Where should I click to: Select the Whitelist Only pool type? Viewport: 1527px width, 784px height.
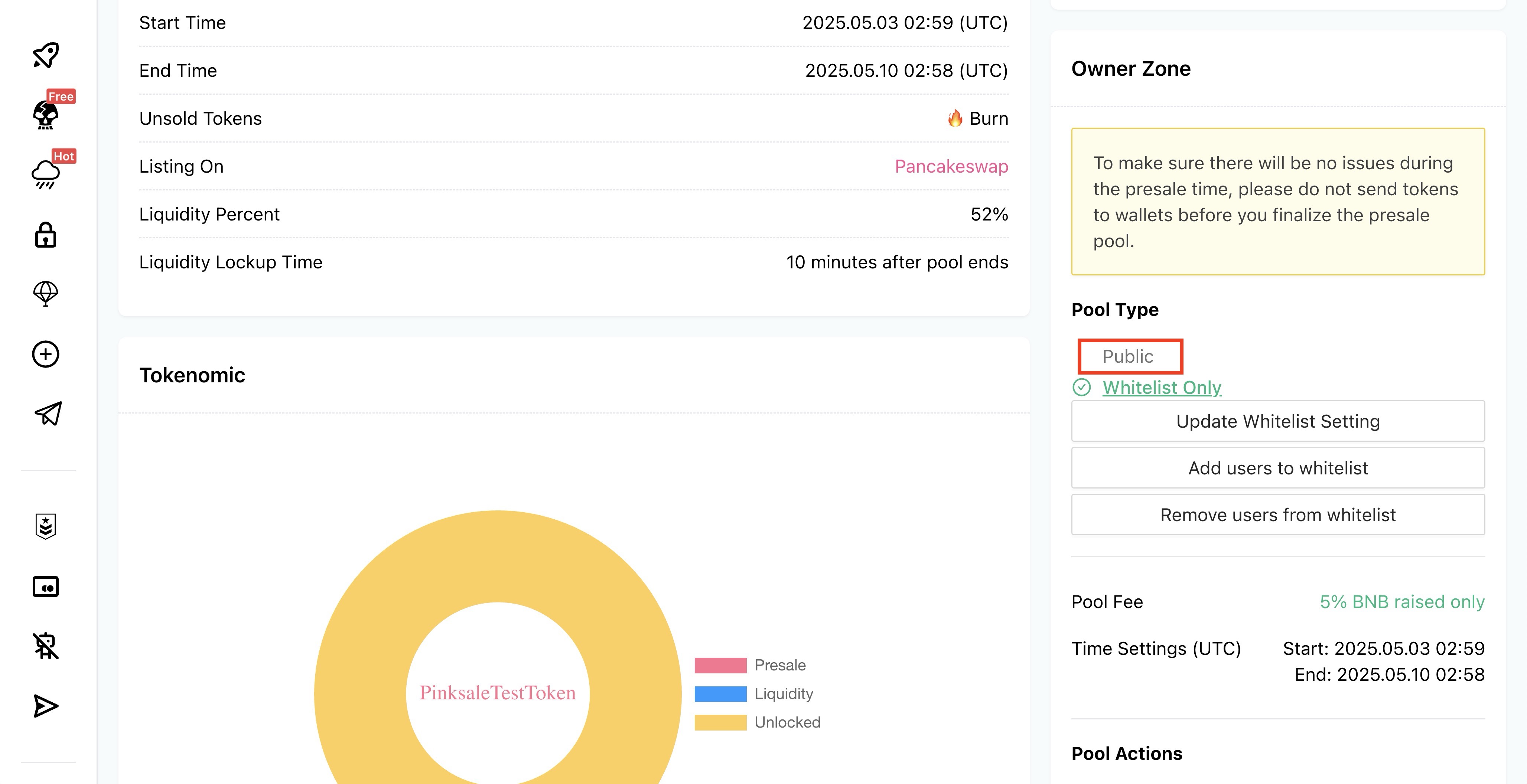1162,388
